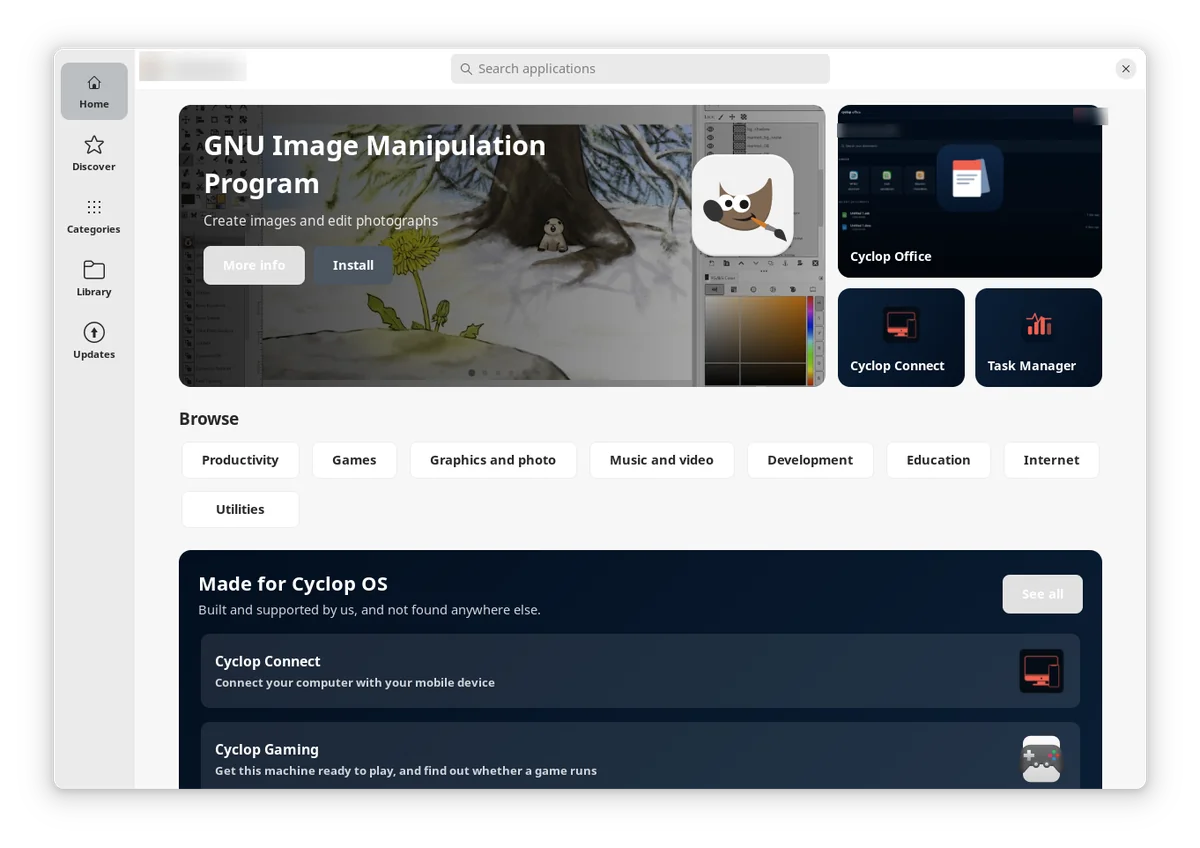Browse the Graphics and photo category
This screenshot has height=848, width=1200.
[493, 460]
